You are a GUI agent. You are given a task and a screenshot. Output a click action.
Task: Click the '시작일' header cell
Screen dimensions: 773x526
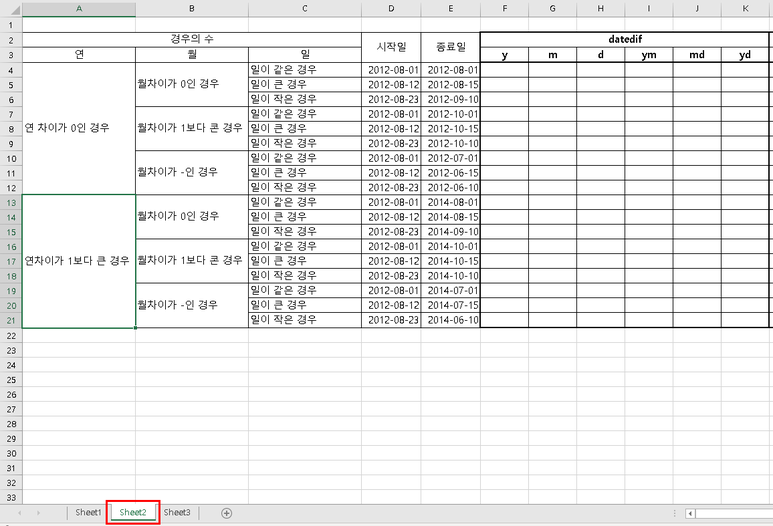click(x=391, y=47)
